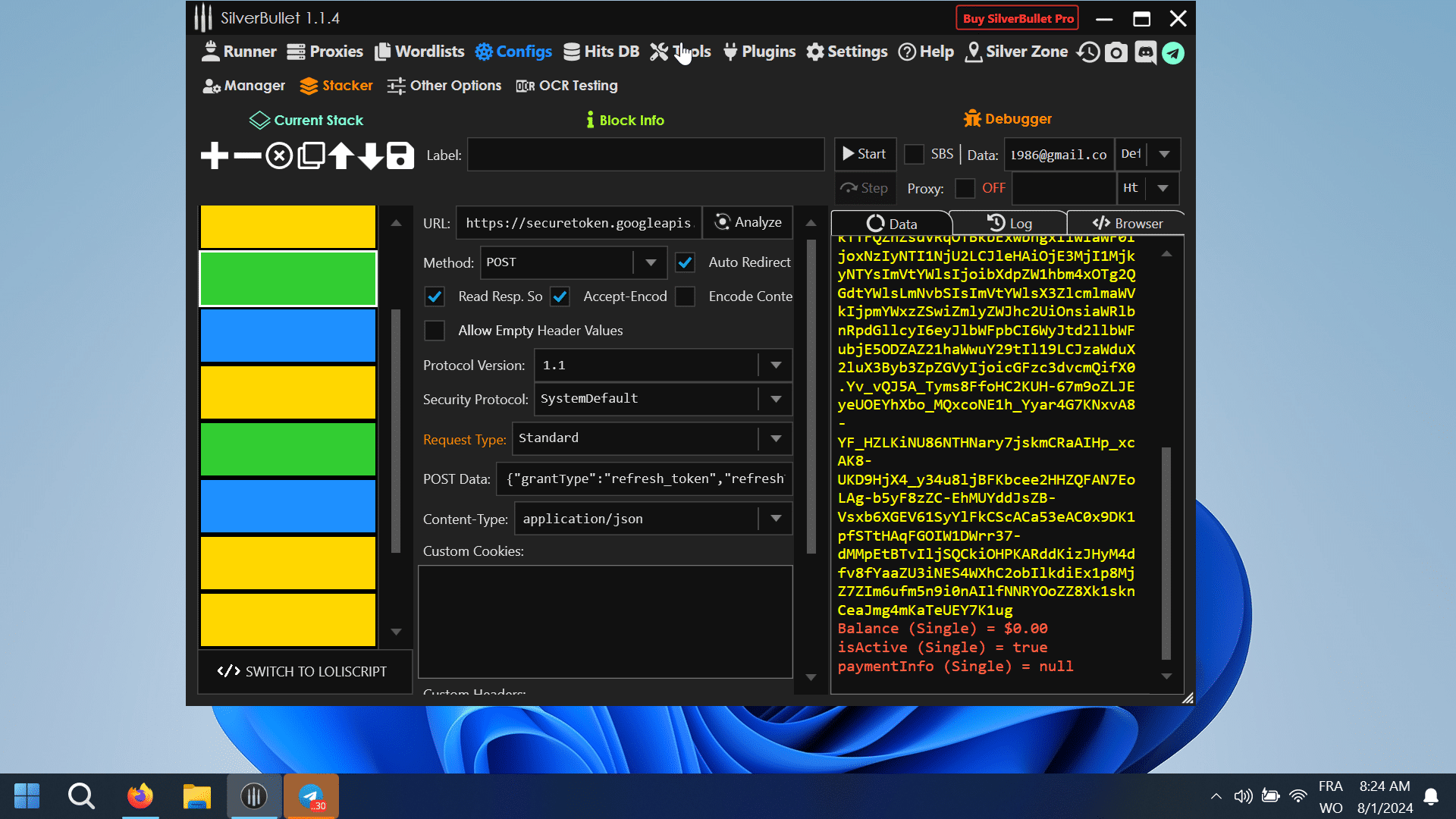Expand the Method POST dropdown

[651, 262]
